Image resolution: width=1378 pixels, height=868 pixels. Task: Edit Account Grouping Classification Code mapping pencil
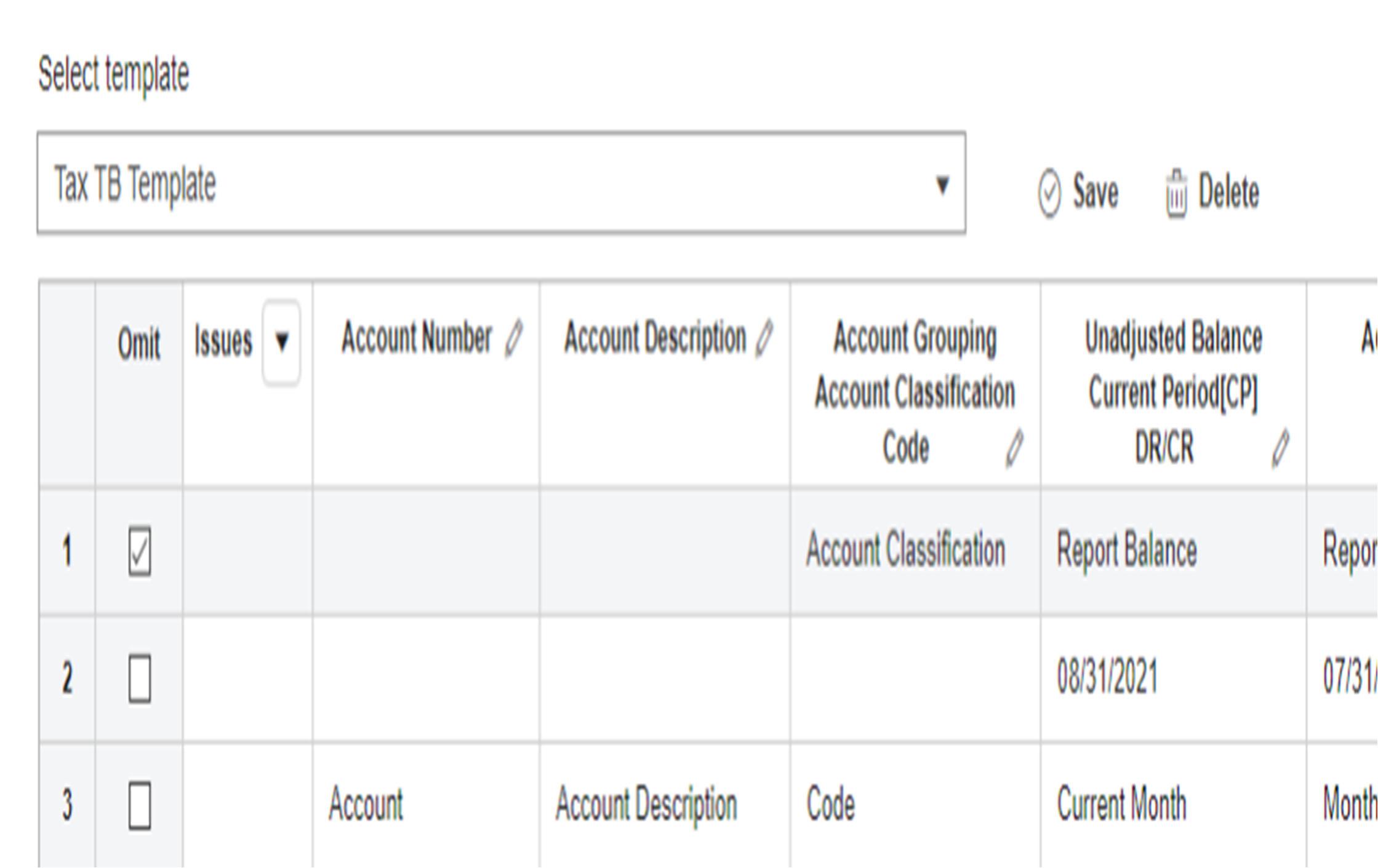tap(1014, 448)
